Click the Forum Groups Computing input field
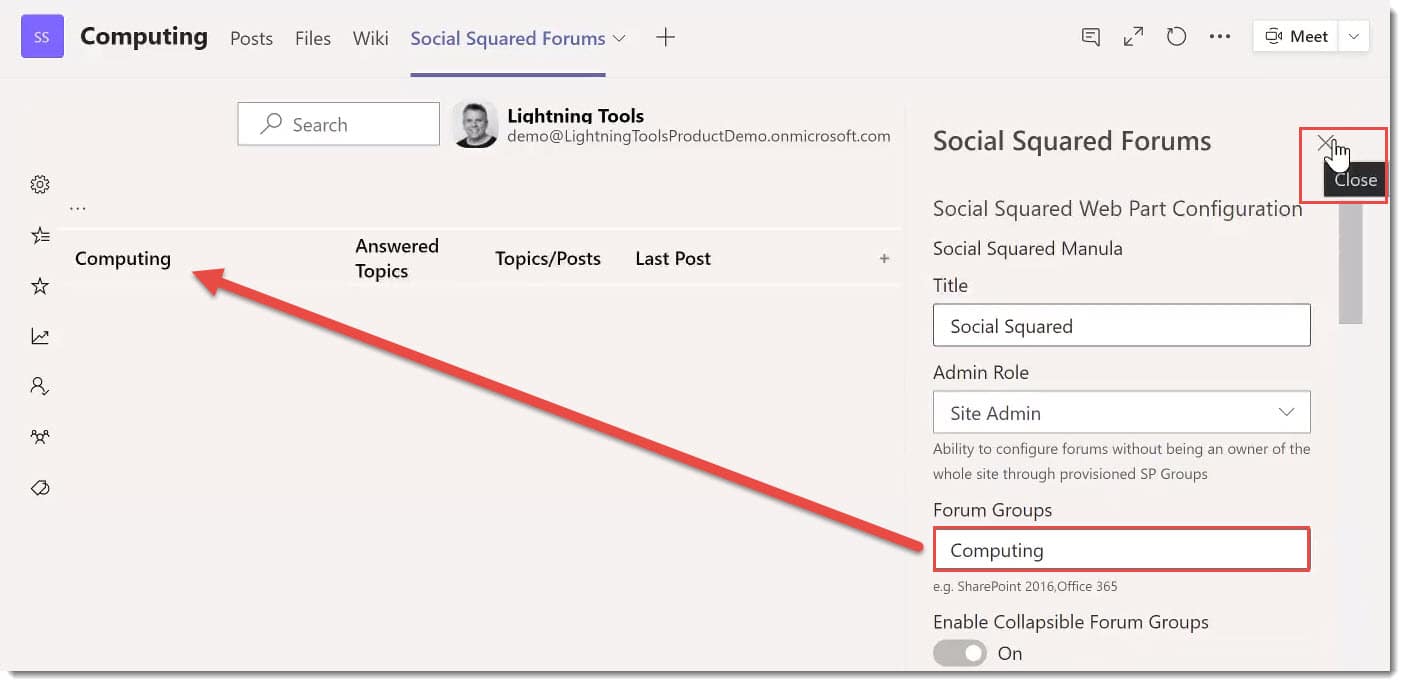 click(1121, 549)
